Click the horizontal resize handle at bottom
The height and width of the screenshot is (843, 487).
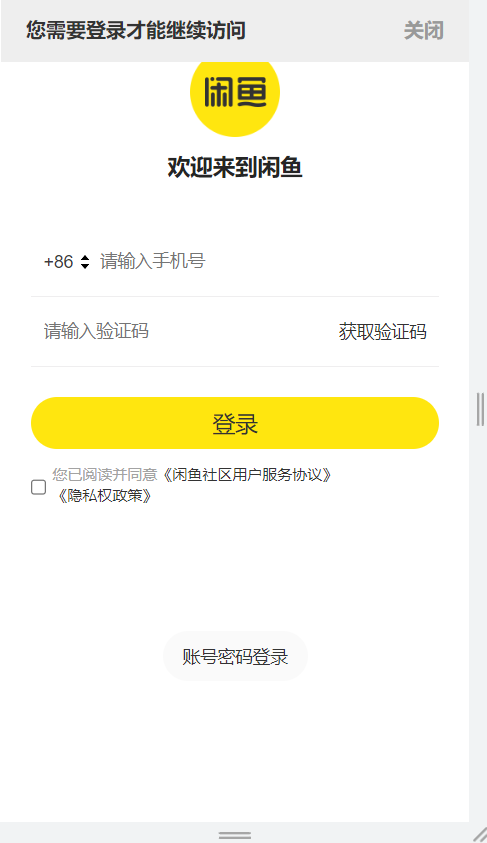pyautogui.click(x=235, y=835)
